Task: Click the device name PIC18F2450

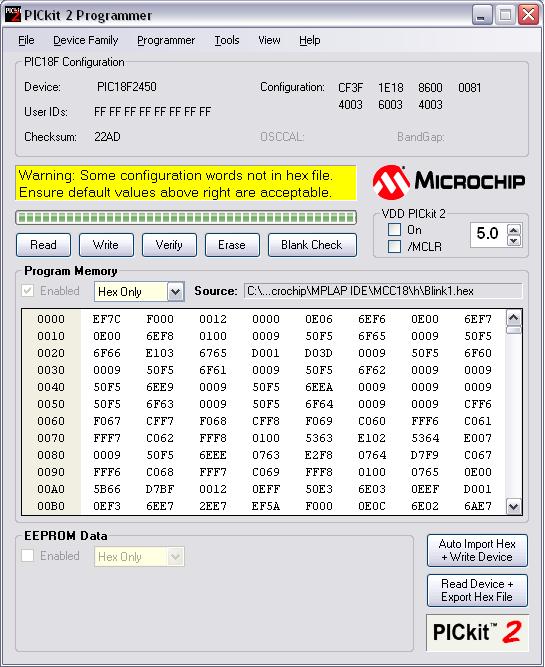Action: 127,87
